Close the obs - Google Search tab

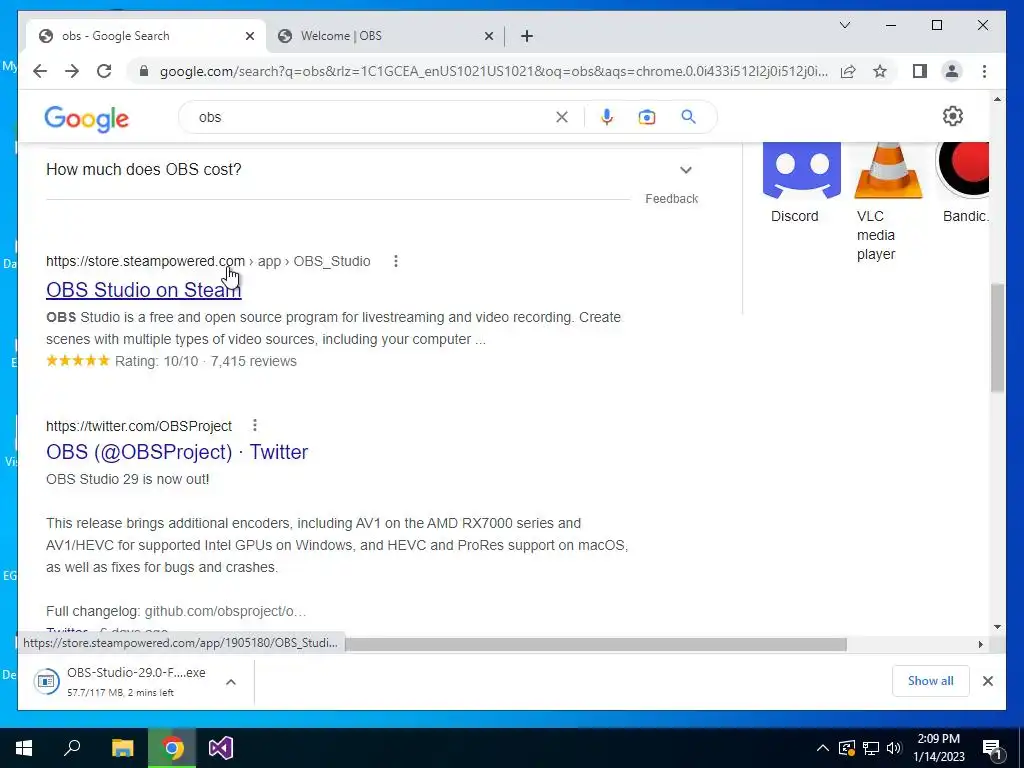click(249, 36)
